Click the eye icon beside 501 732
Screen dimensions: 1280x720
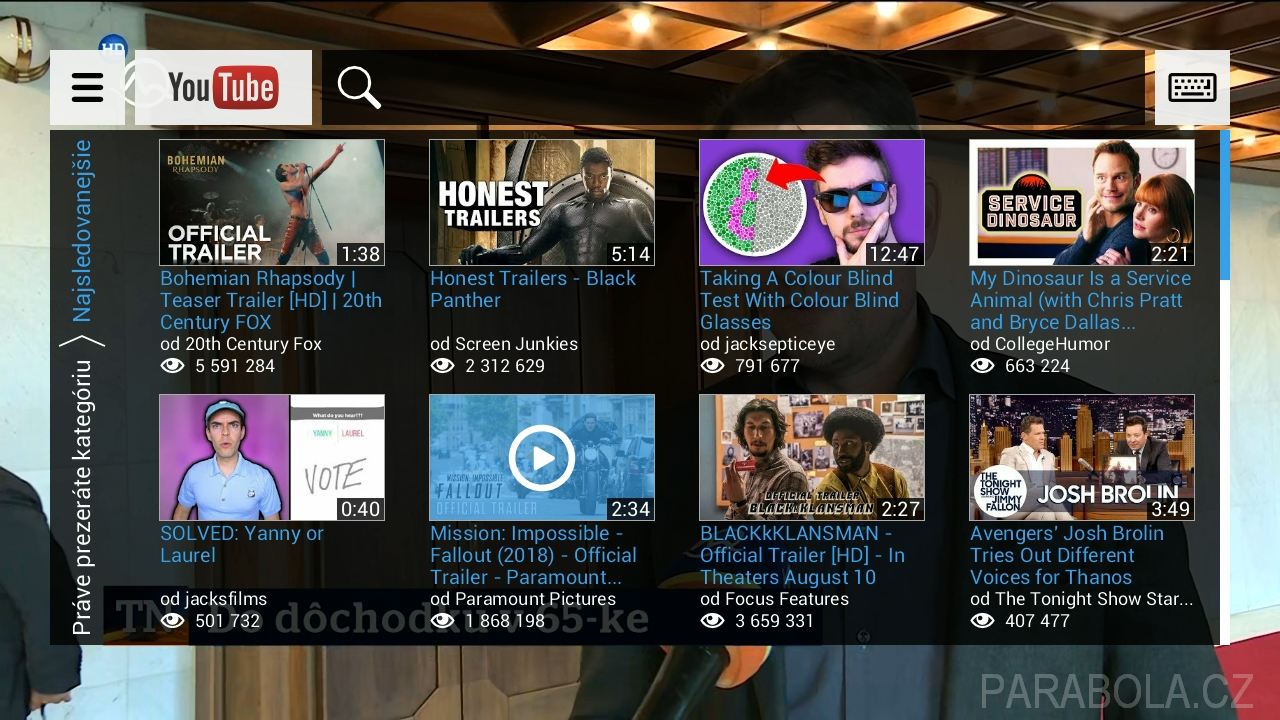[173, 621]
